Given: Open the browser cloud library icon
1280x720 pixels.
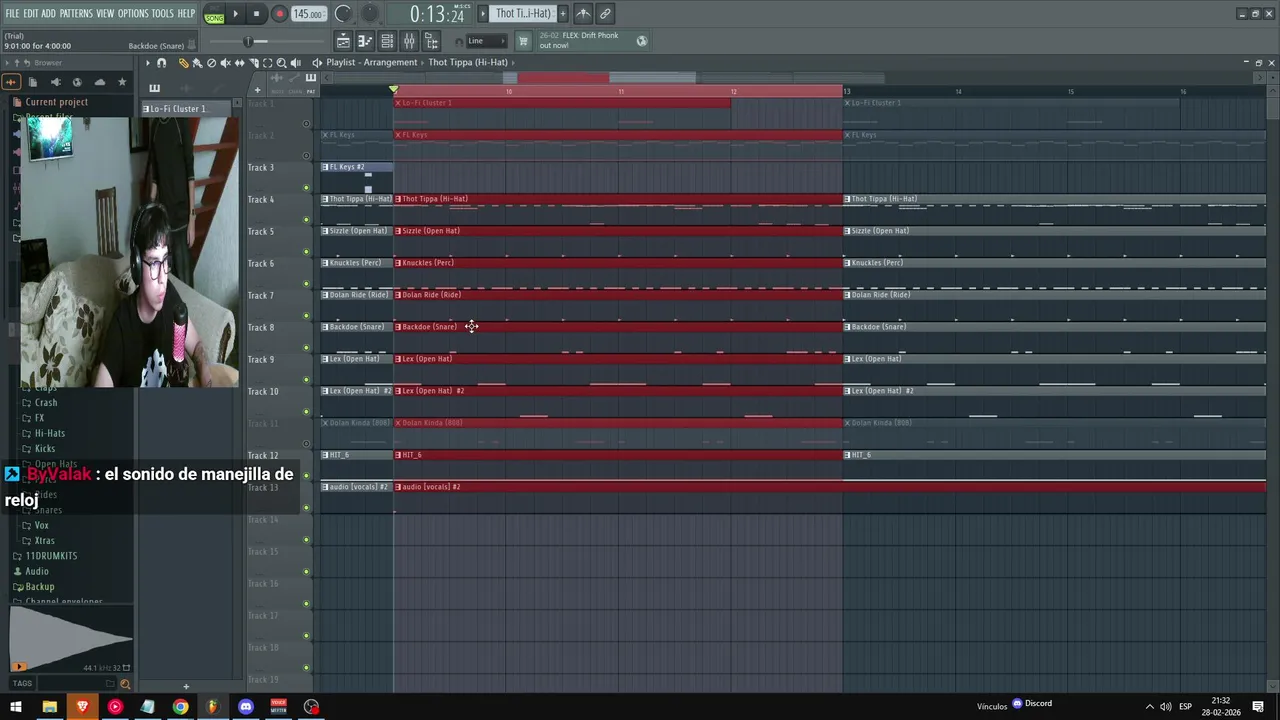Looking at the screenshot, I should pos(99,82).
